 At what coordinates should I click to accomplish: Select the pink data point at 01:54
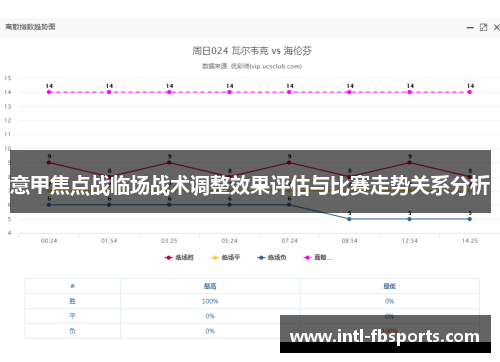(109, 92)
